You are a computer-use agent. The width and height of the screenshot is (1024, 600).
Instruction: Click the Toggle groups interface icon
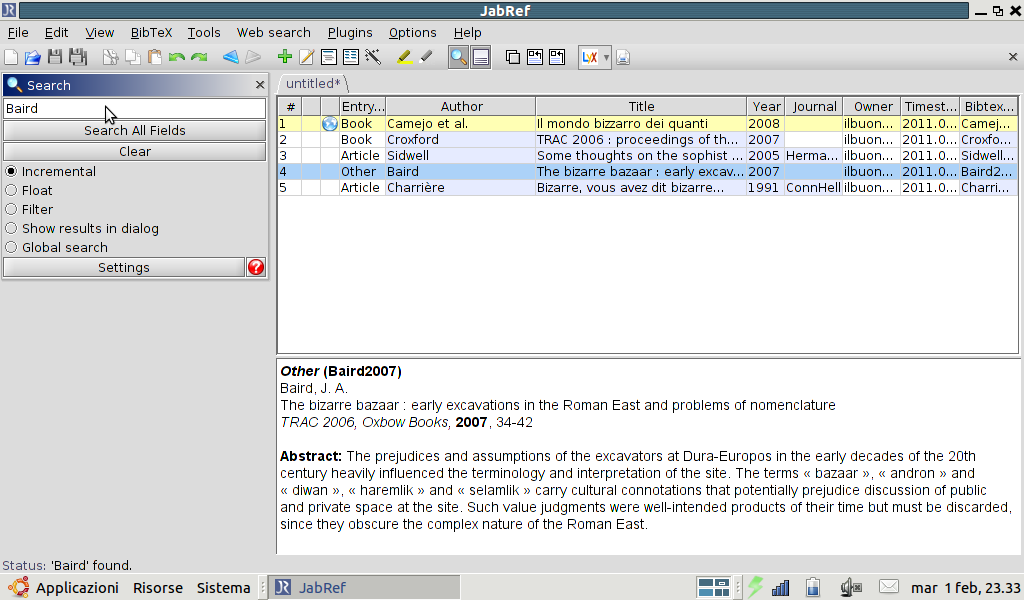[x=513, y=57]
